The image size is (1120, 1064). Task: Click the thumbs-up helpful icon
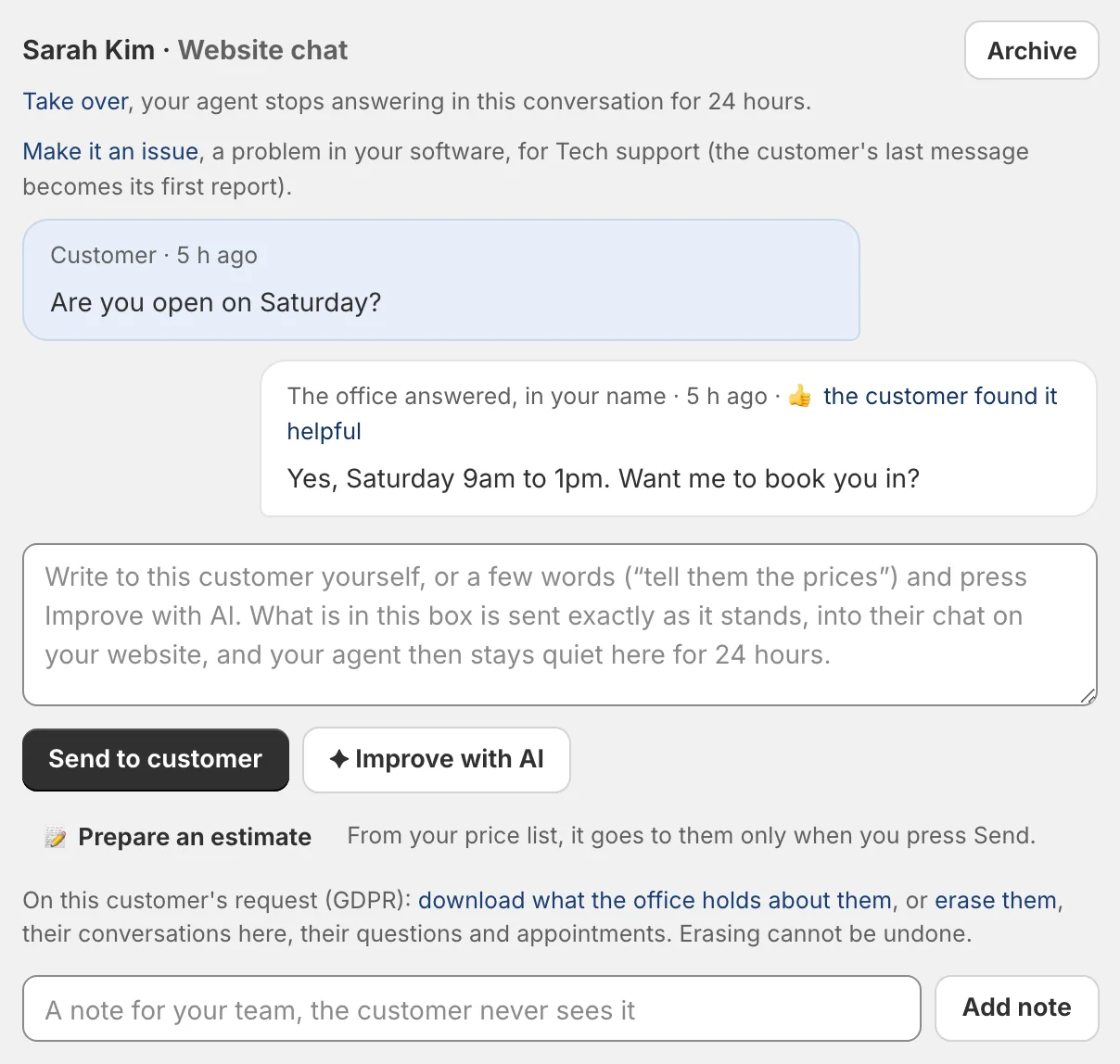799,397
